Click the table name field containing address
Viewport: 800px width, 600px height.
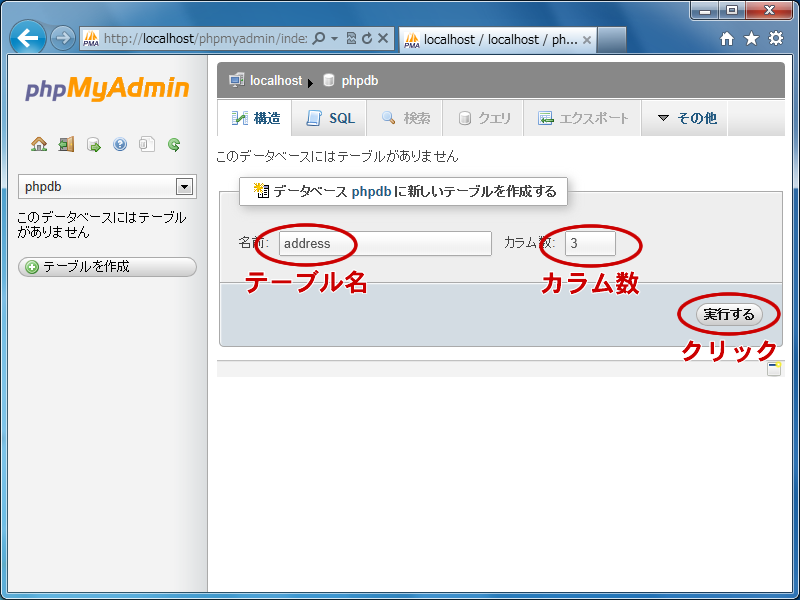[385, 243]
